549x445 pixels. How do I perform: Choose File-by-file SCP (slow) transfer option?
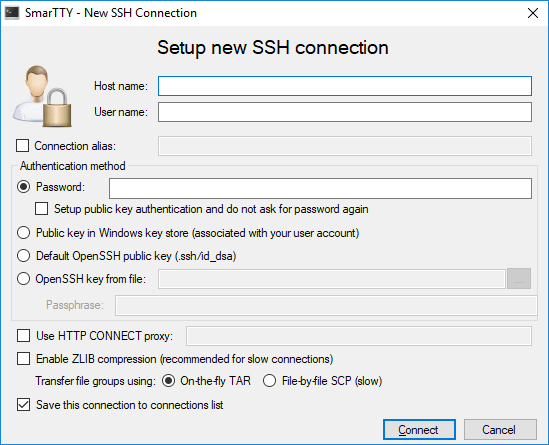[269, 381]
